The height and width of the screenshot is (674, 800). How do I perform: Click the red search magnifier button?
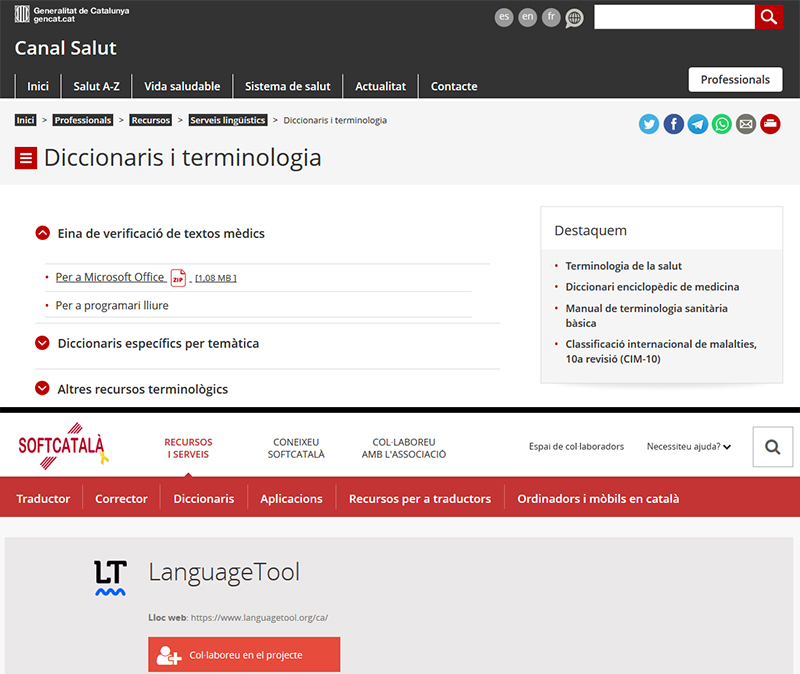tap(769, 17)
